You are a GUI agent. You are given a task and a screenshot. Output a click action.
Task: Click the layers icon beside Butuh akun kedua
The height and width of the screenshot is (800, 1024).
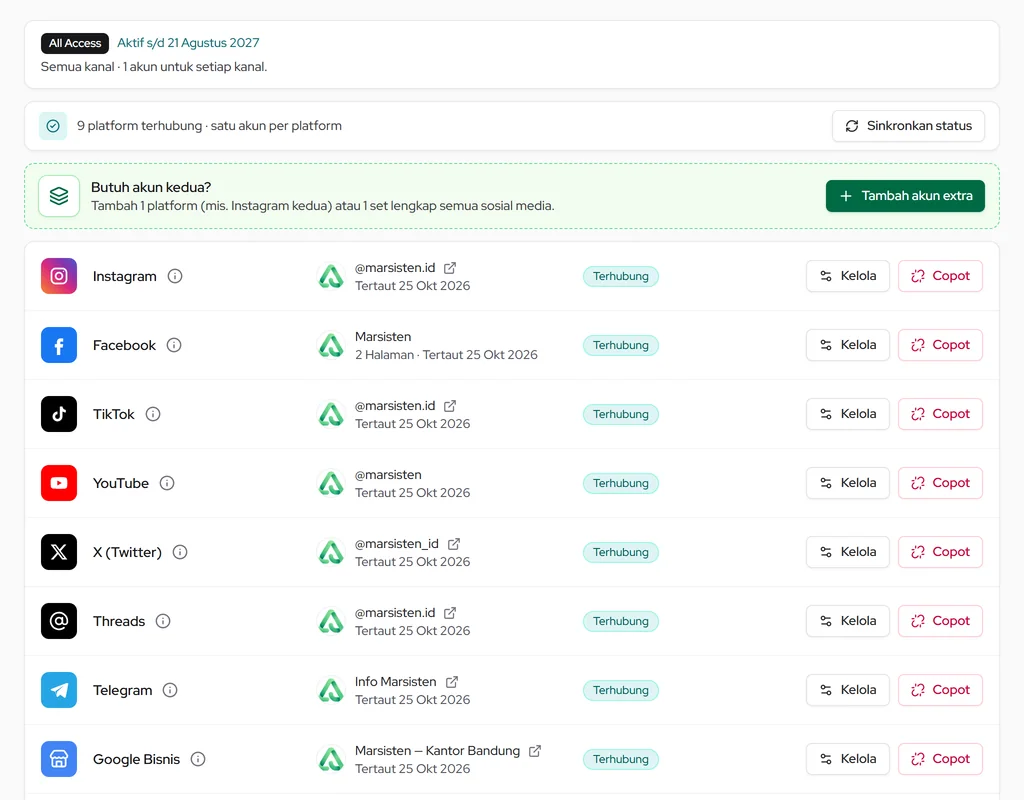(59, 196)
